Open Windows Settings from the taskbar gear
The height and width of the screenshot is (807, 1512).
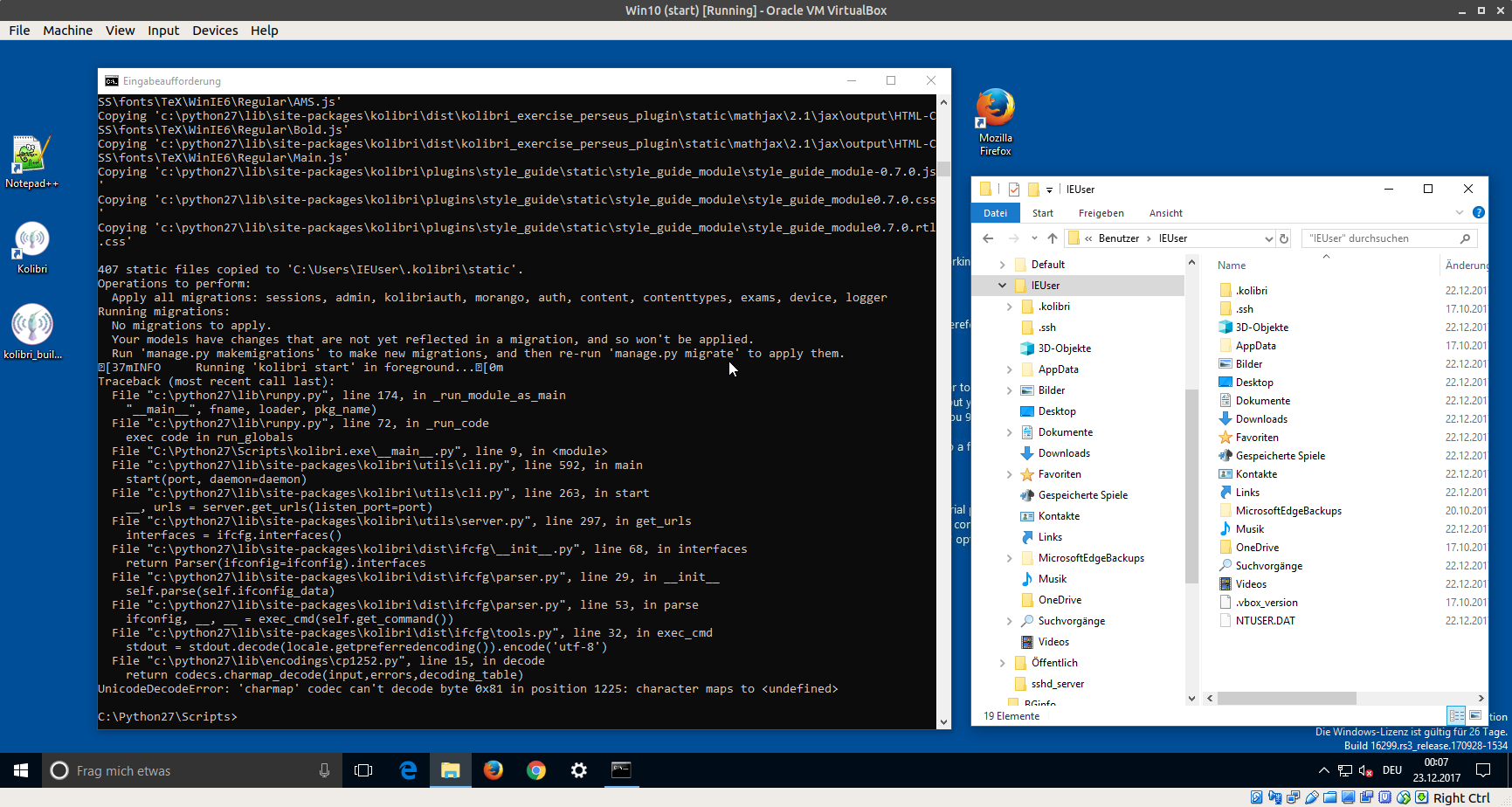point(578,770)
